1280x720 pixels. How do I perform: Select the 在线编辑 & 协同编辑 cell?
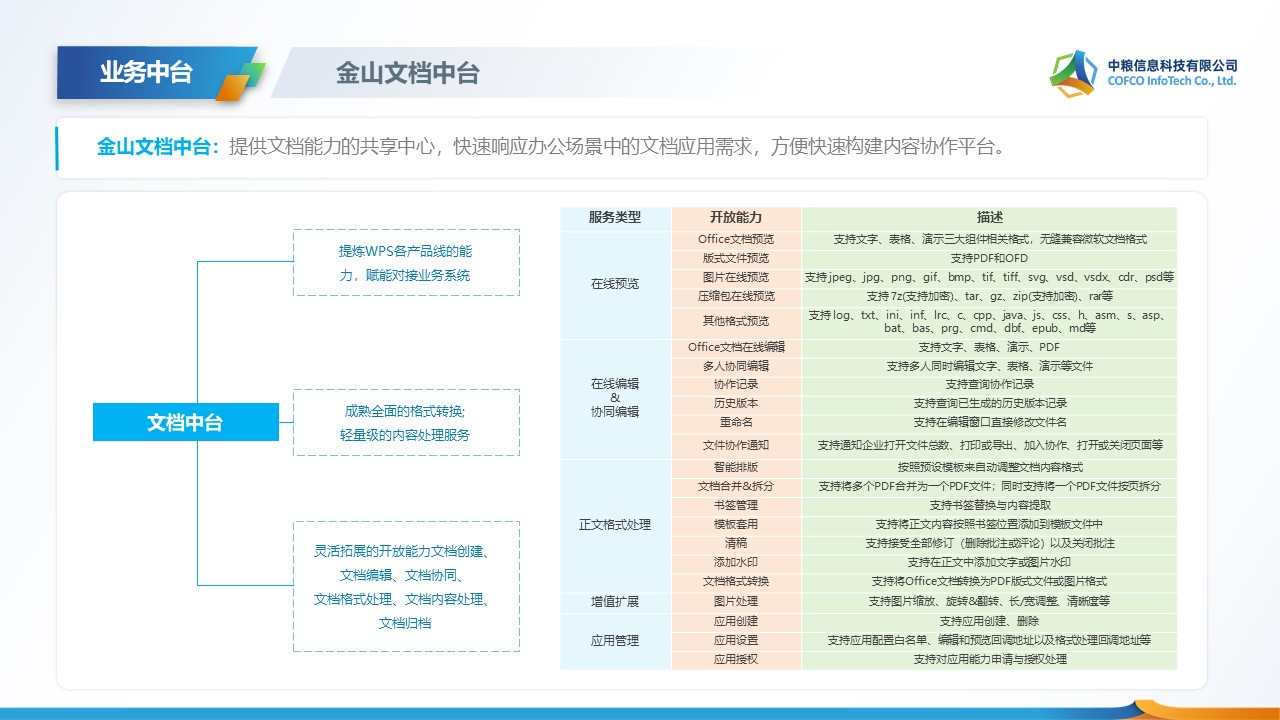click(x=615, y=397)
